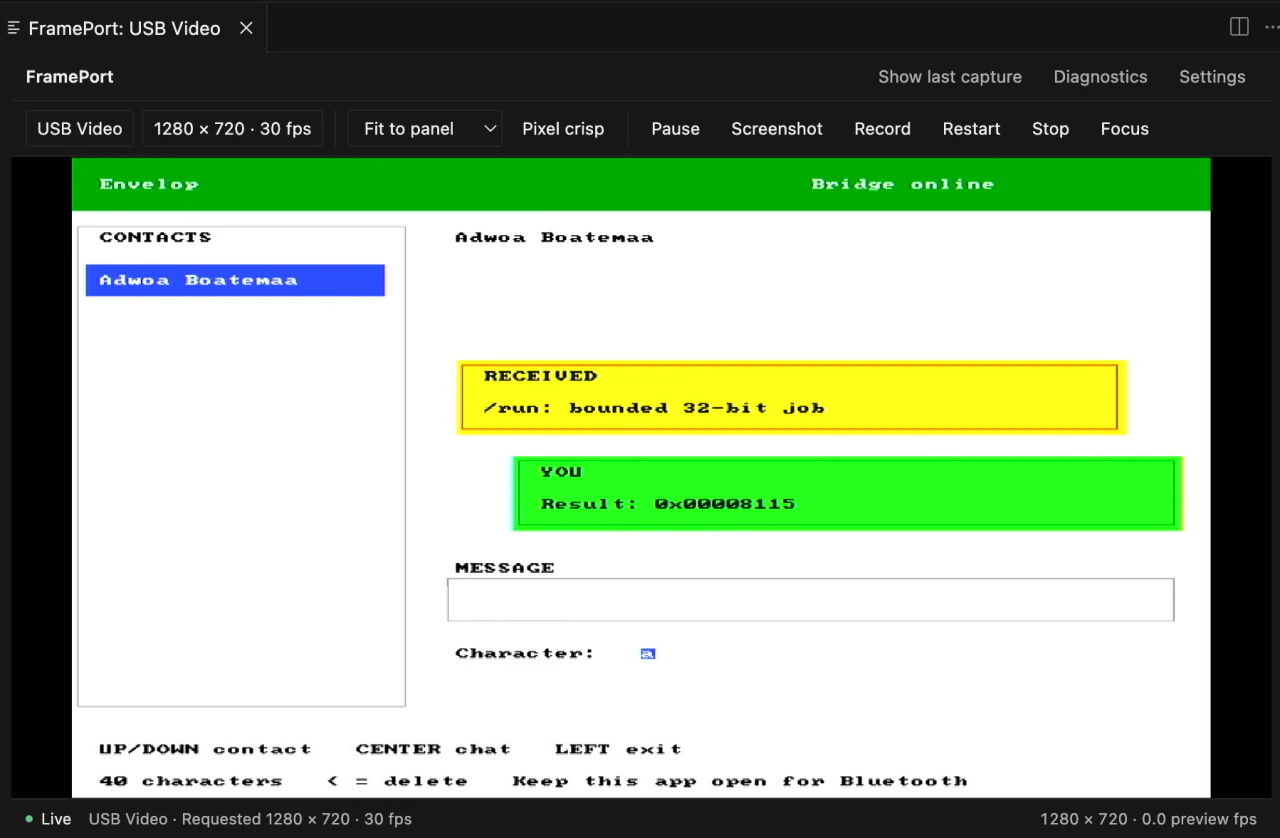Click the 'MESSAGE' label
The height and width of the screenshot is (838, 1280).
505,567
